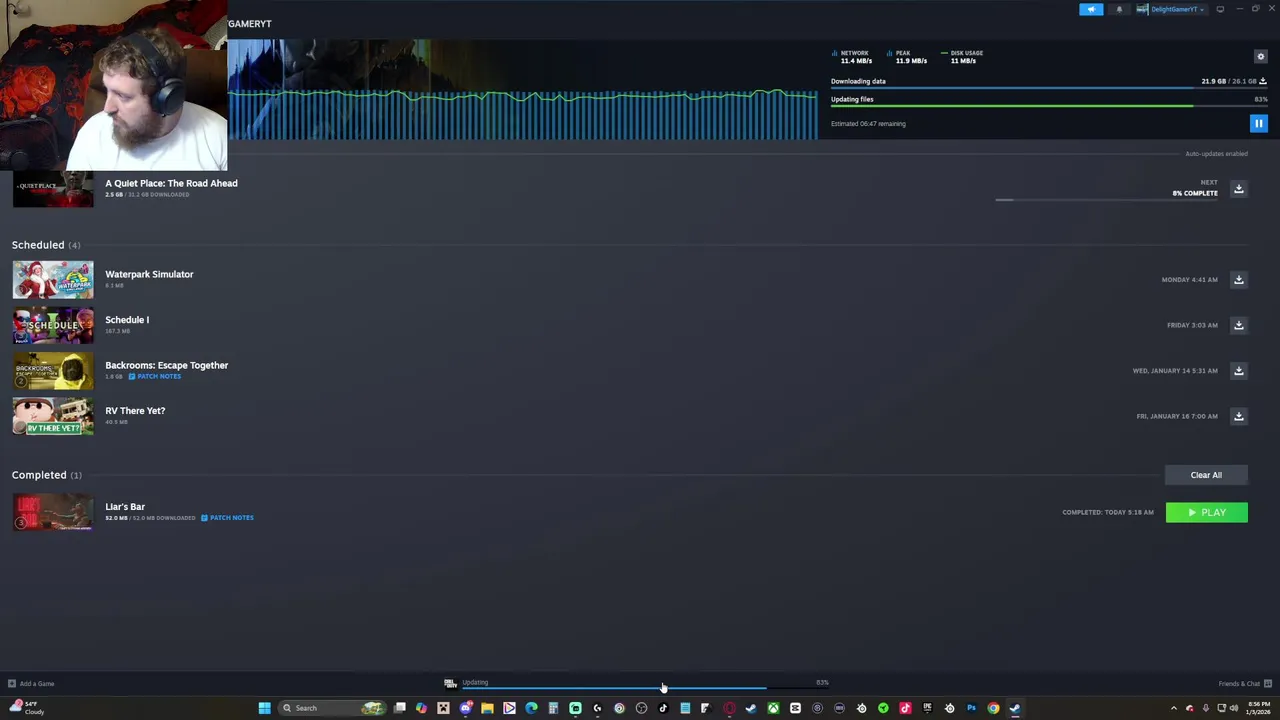This screenshot has height=720, width=1280.
Task: Open the Opera GX taskbar icon
Action: (729, 708)
